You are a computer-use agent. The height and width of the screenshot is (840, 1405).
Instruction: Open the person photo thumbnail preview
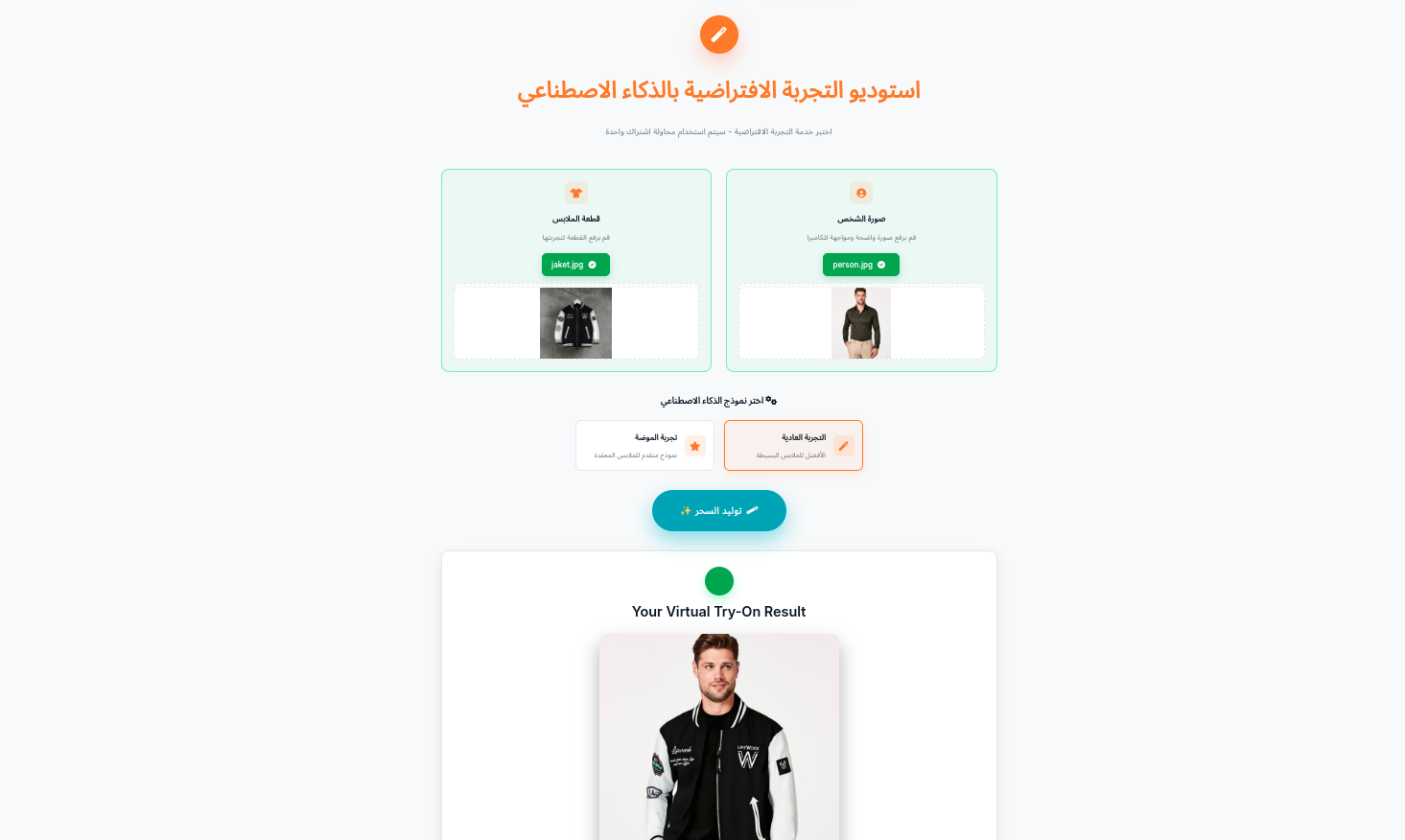[x=861, y=323]
